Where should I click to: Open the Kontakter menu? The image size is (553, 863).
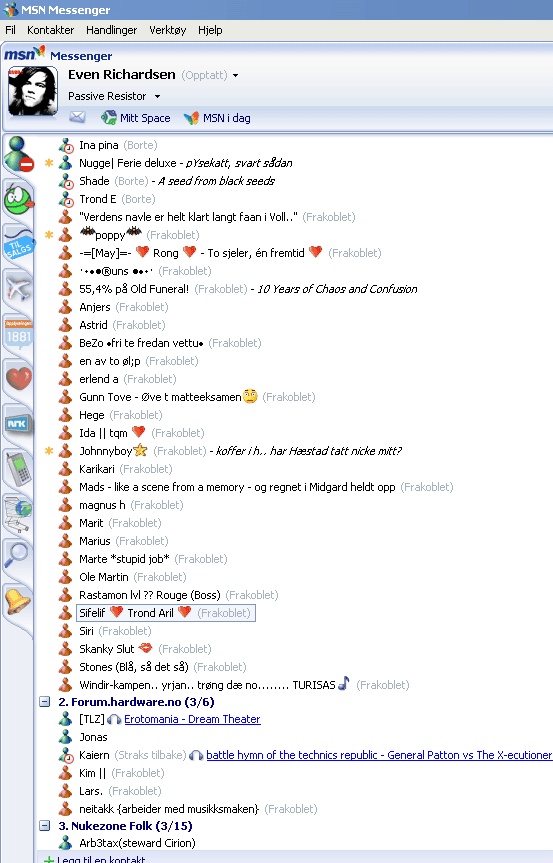pos(51,30)
